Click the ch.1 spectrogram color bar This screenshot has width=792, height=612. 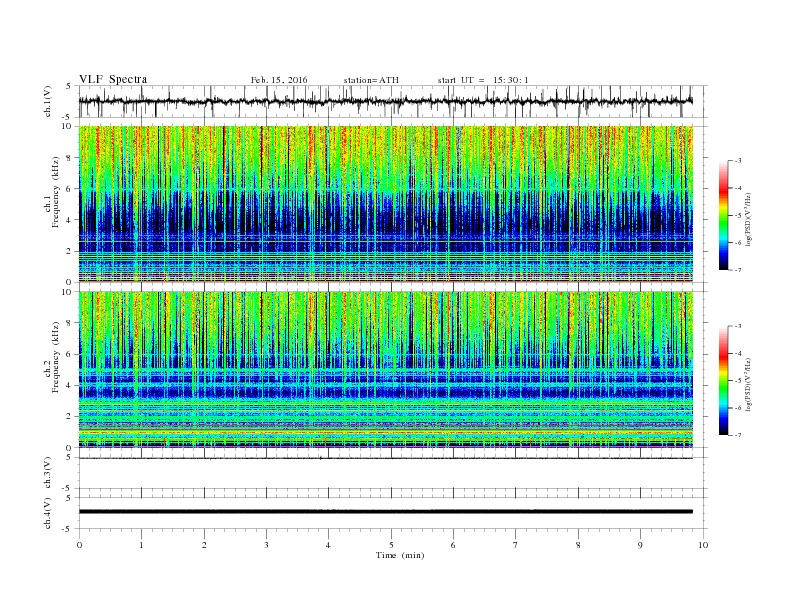(x=723, y=215)
